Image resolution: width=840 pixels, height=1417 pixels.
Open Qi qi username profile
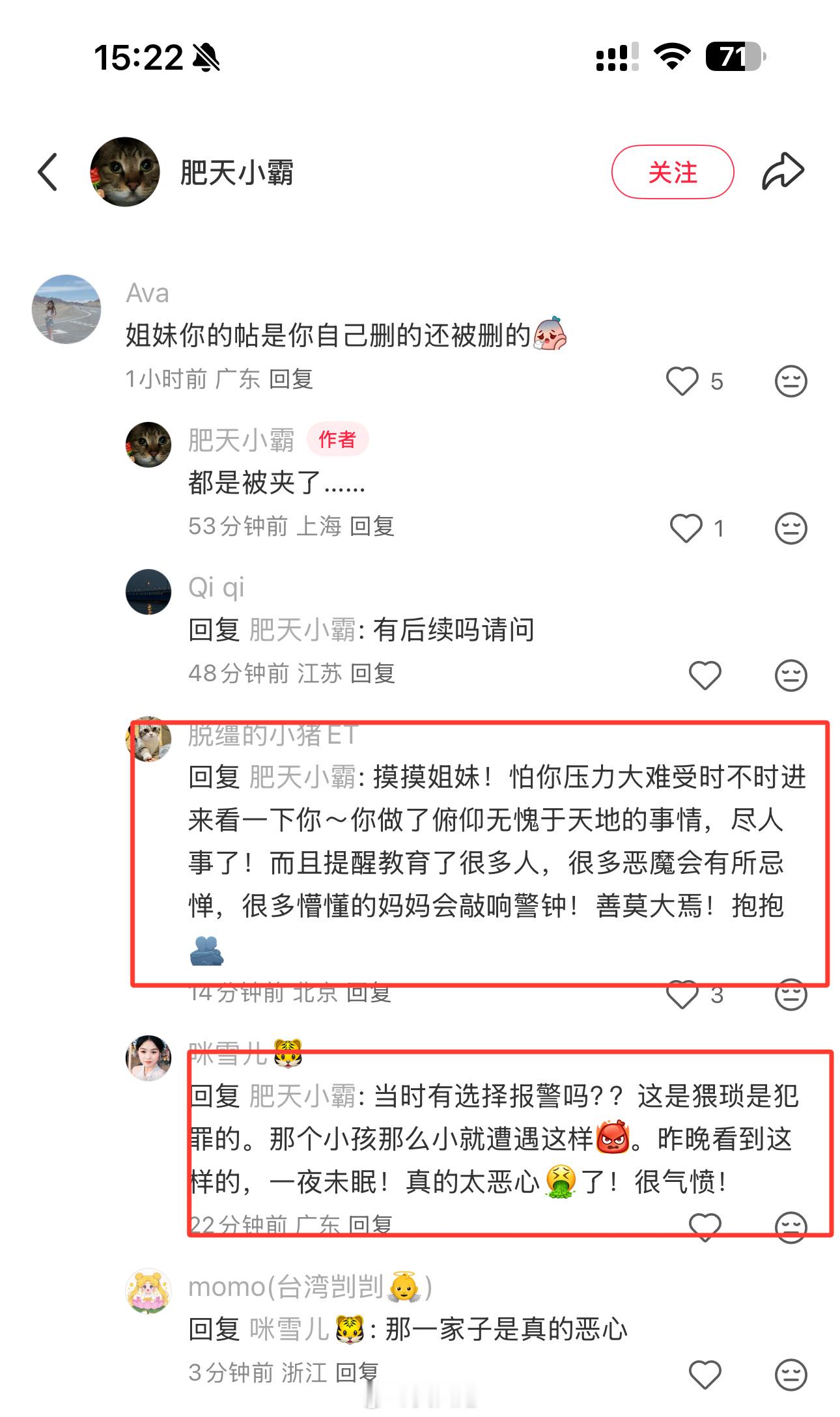[216, 587]
